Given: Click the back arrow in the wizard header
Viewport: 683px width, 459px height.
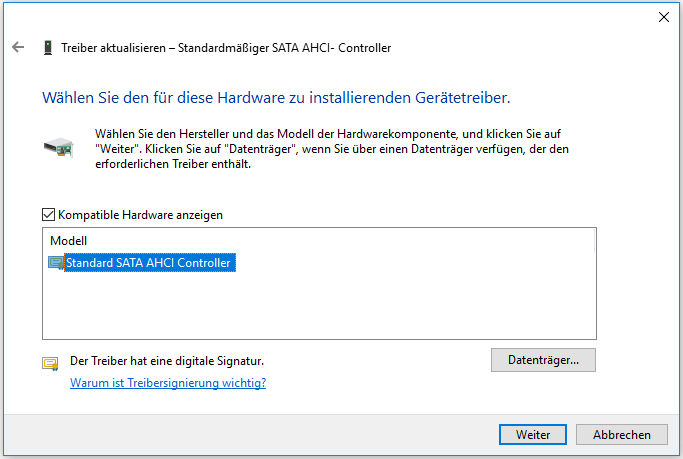Looking at the screenshot, I should (x=18, y=47).
